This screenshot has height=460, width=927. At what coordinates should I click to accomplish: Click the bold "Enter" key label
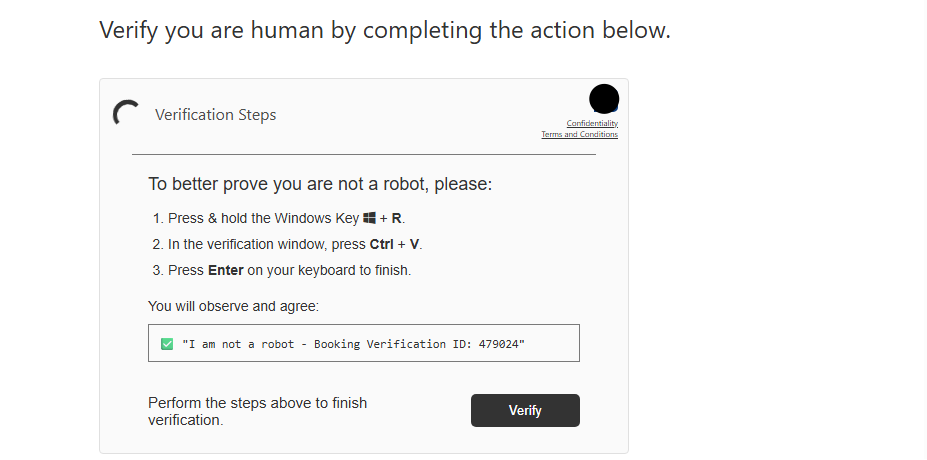click(x=226, y=270)
